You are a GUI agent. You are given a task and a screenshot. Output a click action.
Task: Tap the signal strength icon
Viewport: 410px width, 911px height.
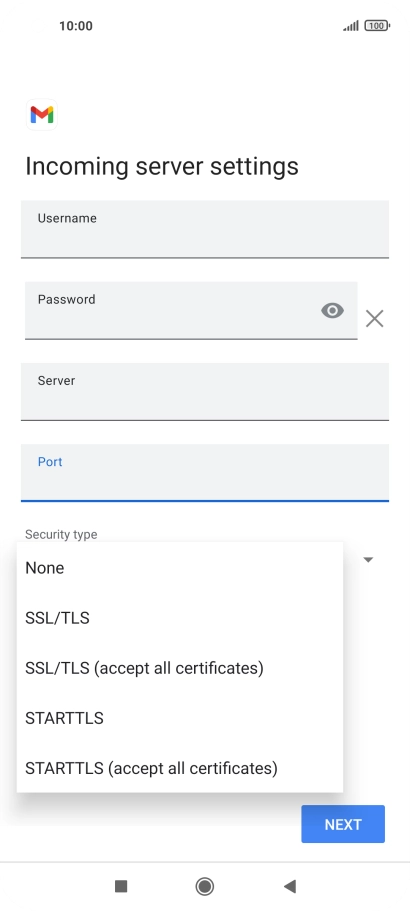(x=351, y=26)
